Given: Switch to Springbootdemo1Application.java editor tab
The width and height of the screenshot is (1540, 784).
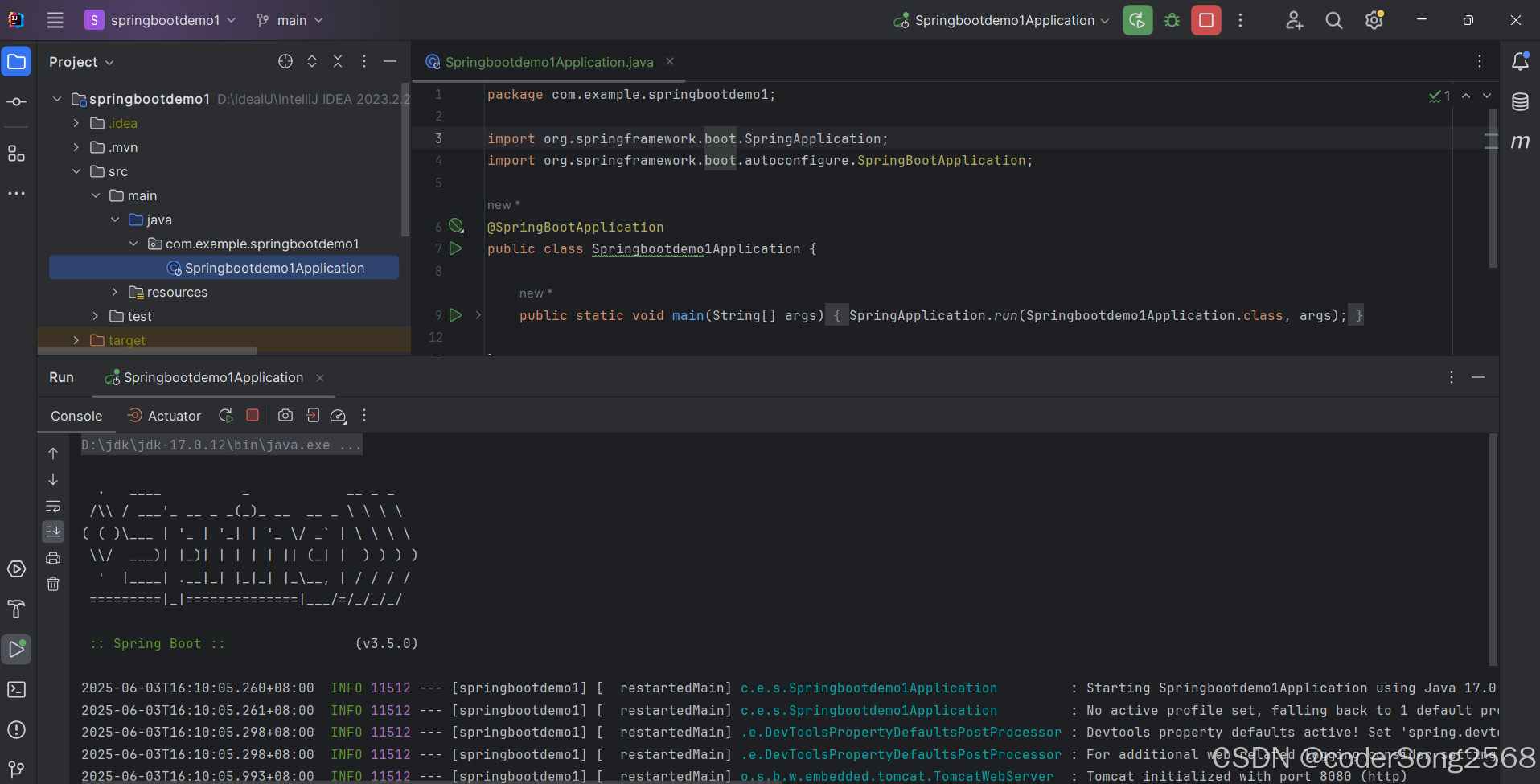Looking at the screenshot, I should point(549,62).
